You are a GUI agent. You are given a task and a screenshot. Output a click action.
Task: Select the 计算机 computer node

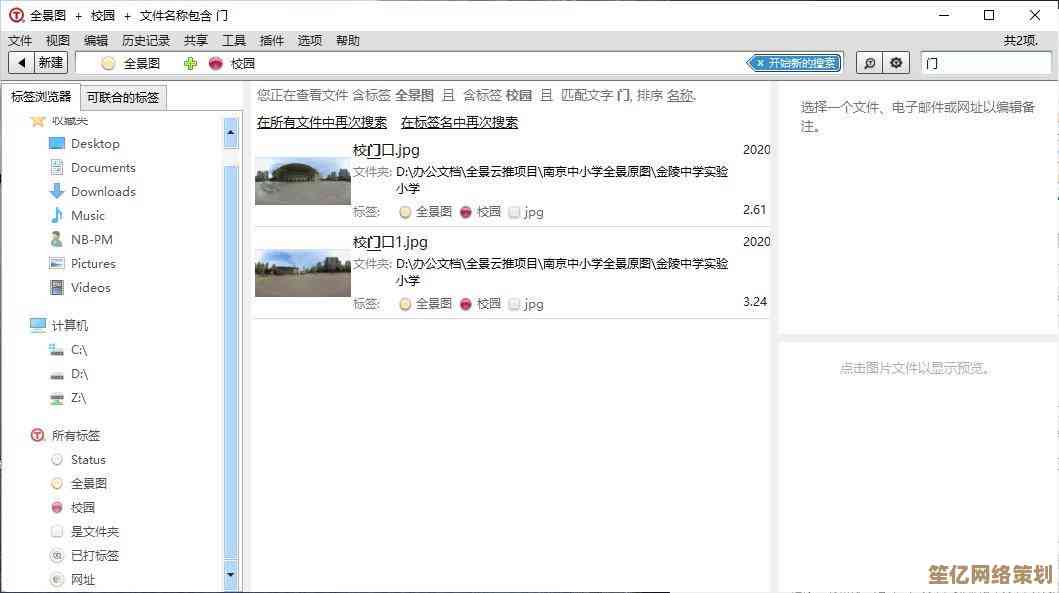pyautogui.click(x=69, y=326)
